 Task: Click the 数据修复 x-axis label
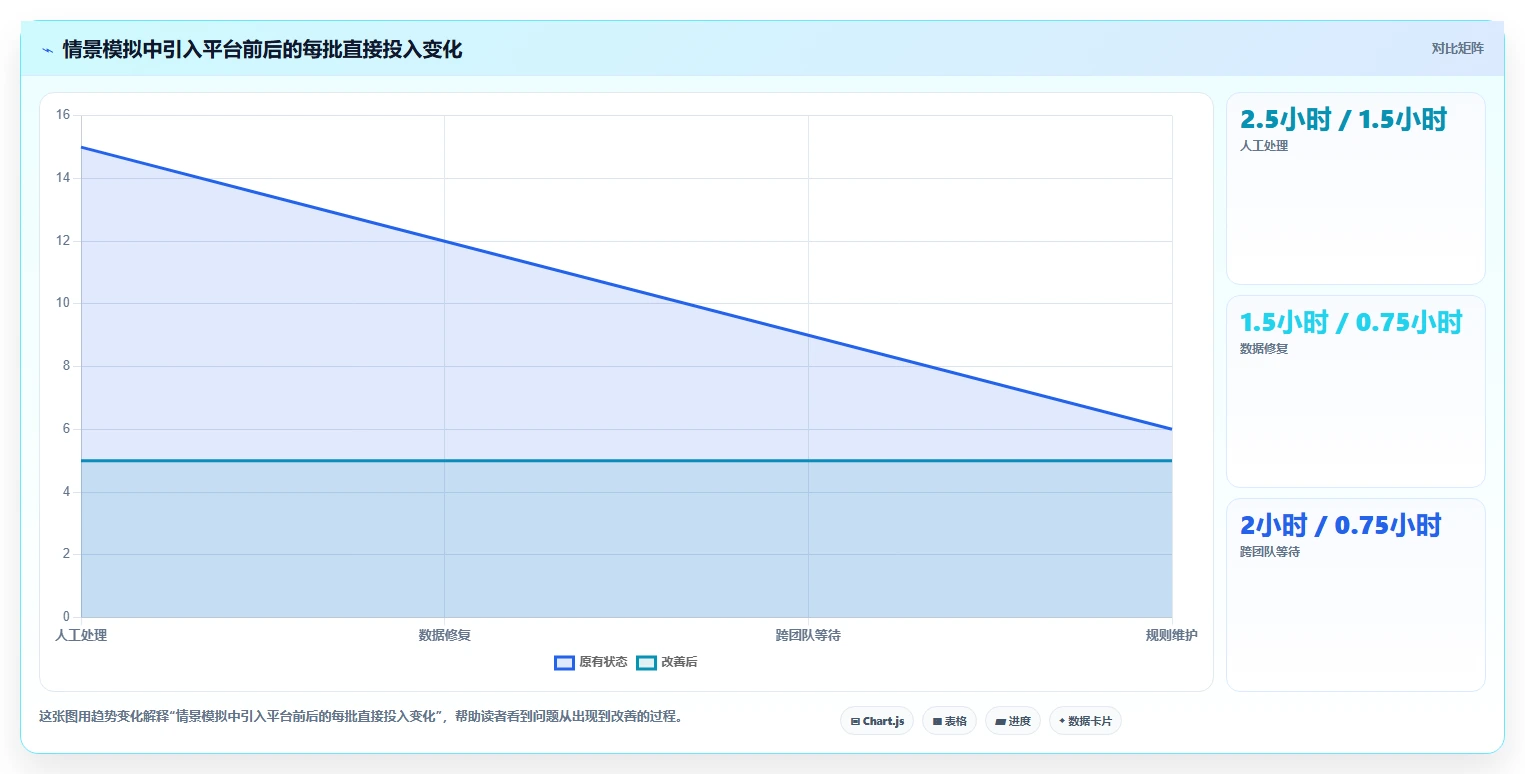(x=445, y=635)
